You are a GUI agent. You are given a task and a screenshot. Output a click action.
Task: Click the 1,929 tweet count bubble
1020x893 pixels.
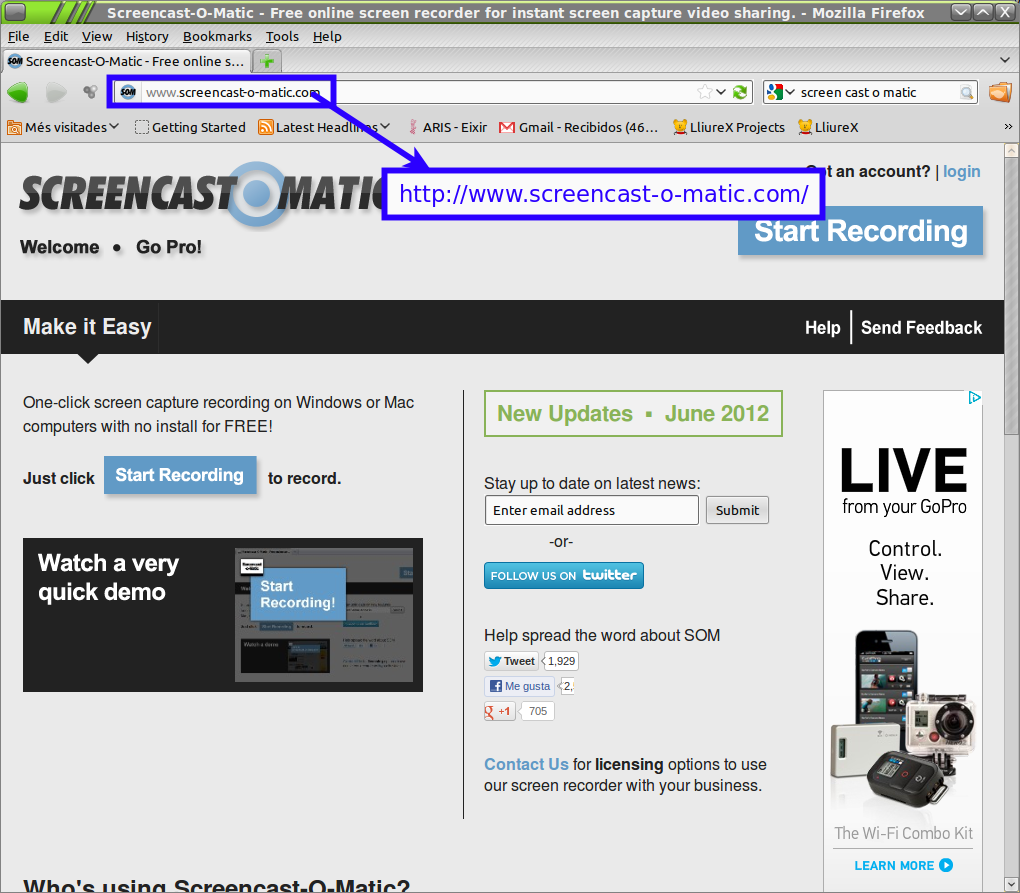pyautogui.click(x=561, y=661)
